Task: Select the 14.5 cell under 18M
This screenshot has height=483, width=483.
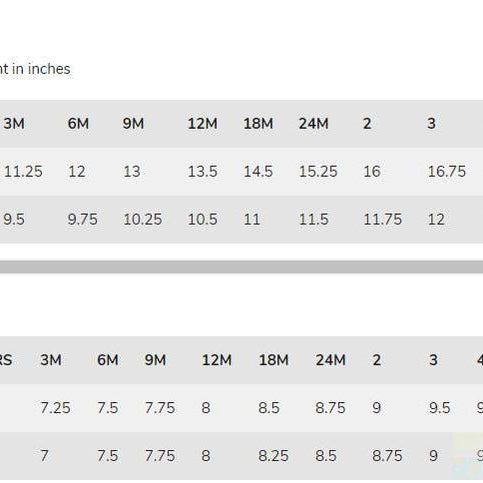Action: (258, 172)
